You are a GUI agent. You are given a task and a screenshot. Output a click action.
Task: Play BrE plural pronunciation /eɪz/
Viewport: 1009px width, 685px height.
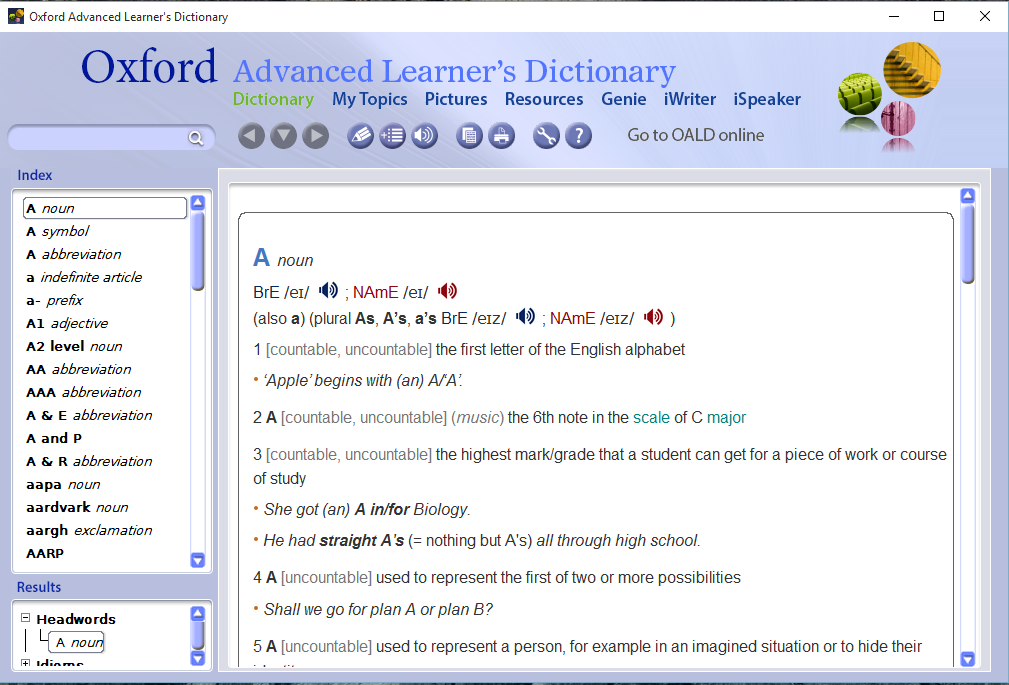(x=525, y=316)
